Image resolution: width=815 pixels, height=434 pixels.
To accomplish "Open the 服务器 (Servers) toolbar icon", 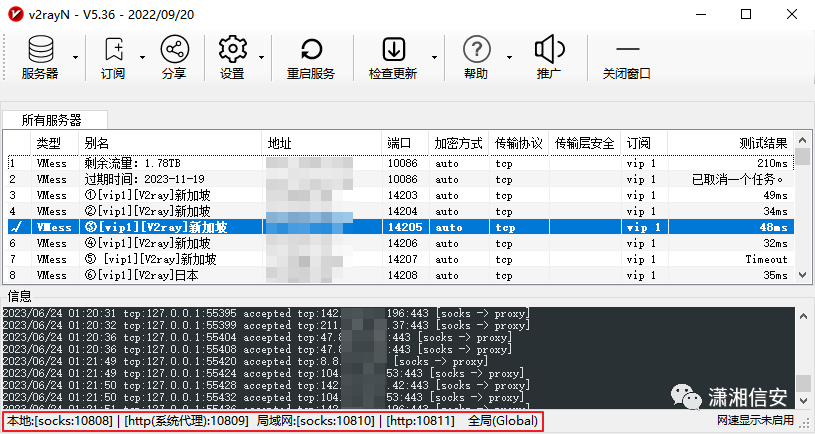I will 41,49.
